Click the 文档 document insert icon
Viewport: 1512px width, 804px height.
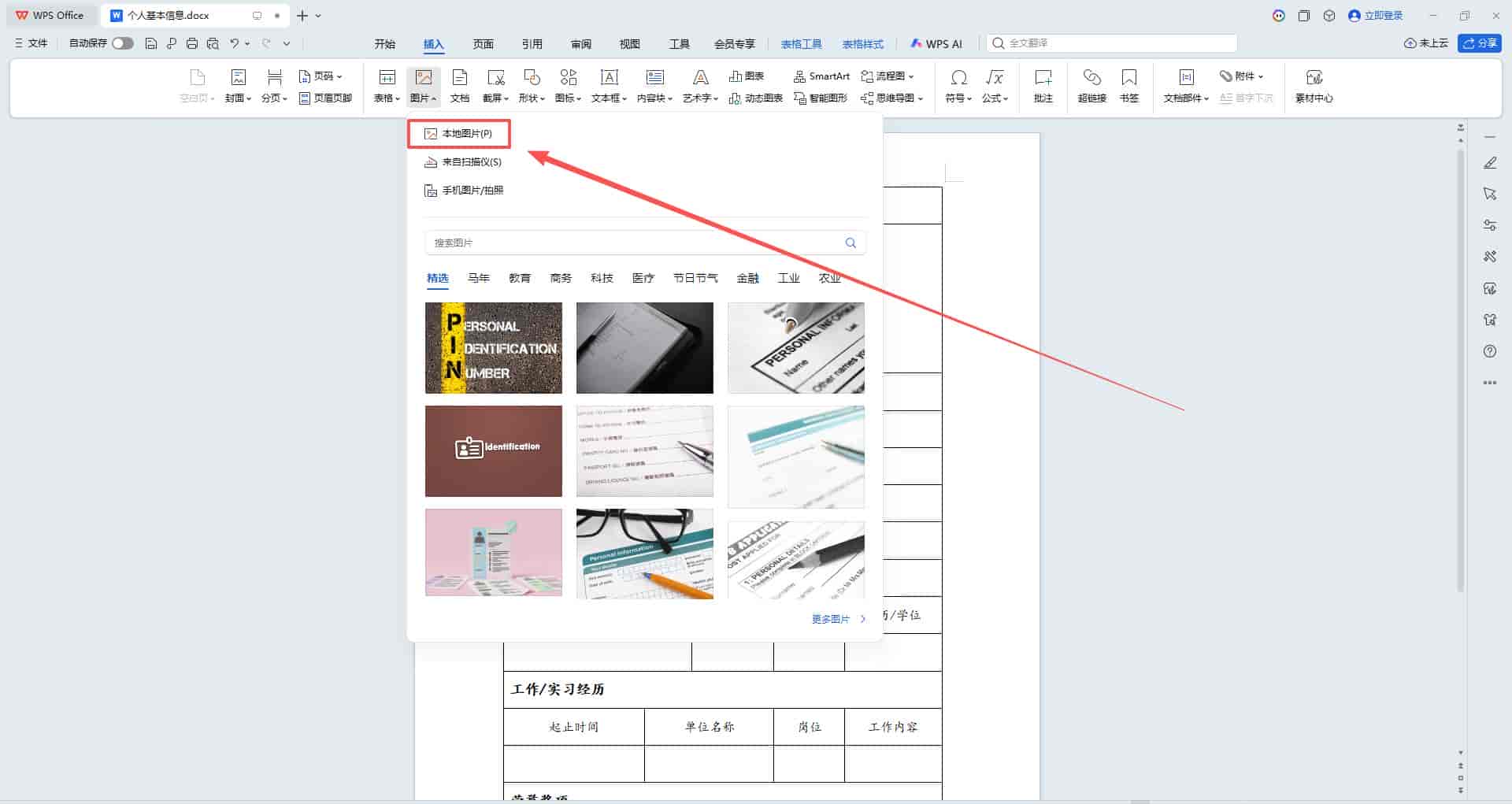(x=460, y=86)
